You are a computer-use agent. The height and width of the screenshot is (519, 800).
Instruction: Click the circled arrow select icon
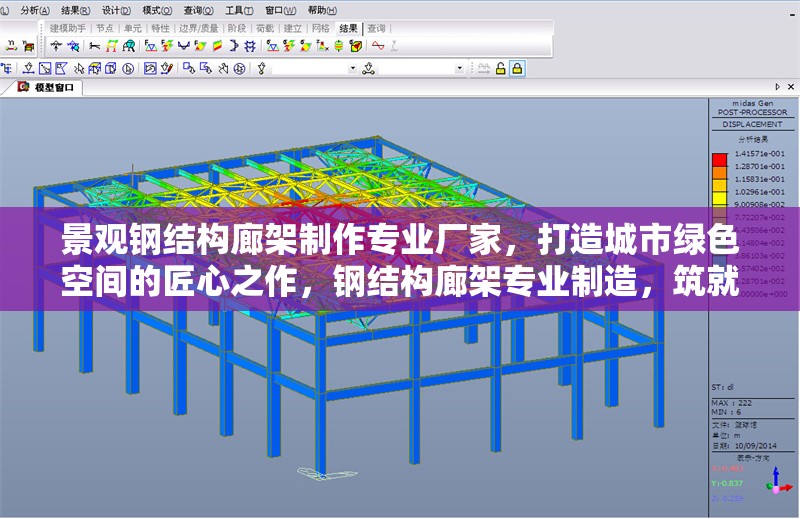(x=128, y=68)
